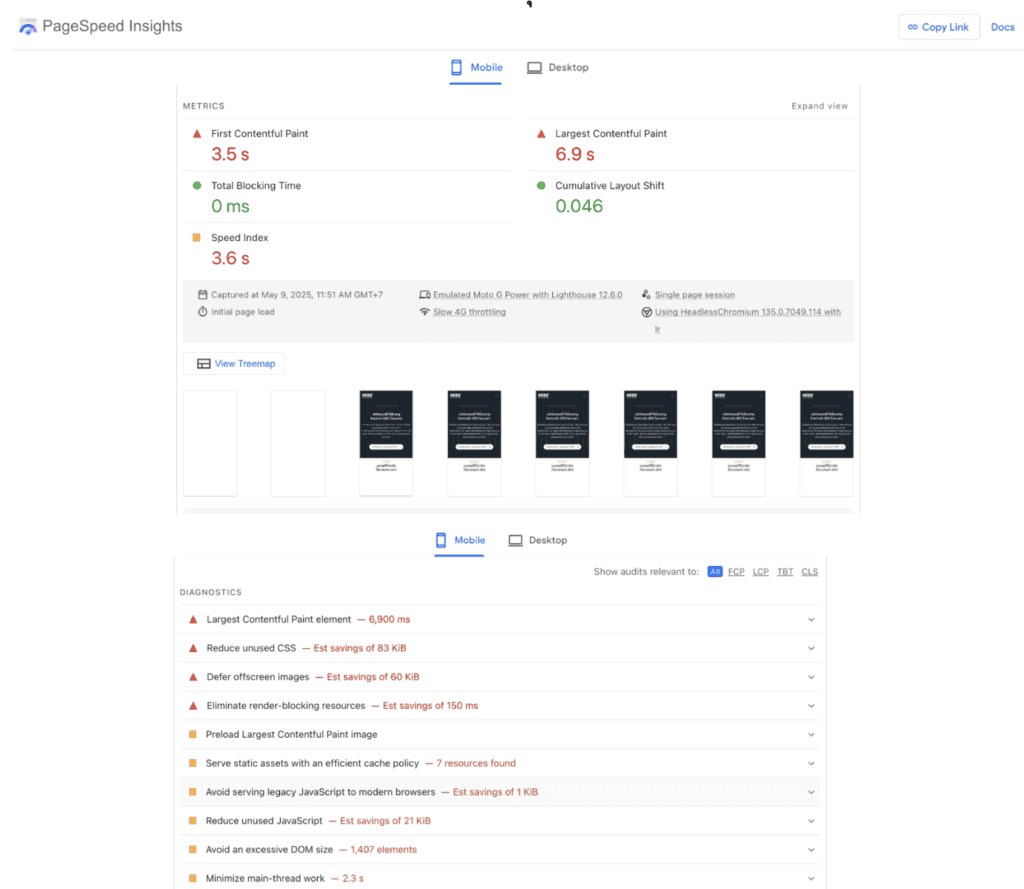
Task: Select the Mobile tab above Diagnostics
Action: tap(459, 540)
